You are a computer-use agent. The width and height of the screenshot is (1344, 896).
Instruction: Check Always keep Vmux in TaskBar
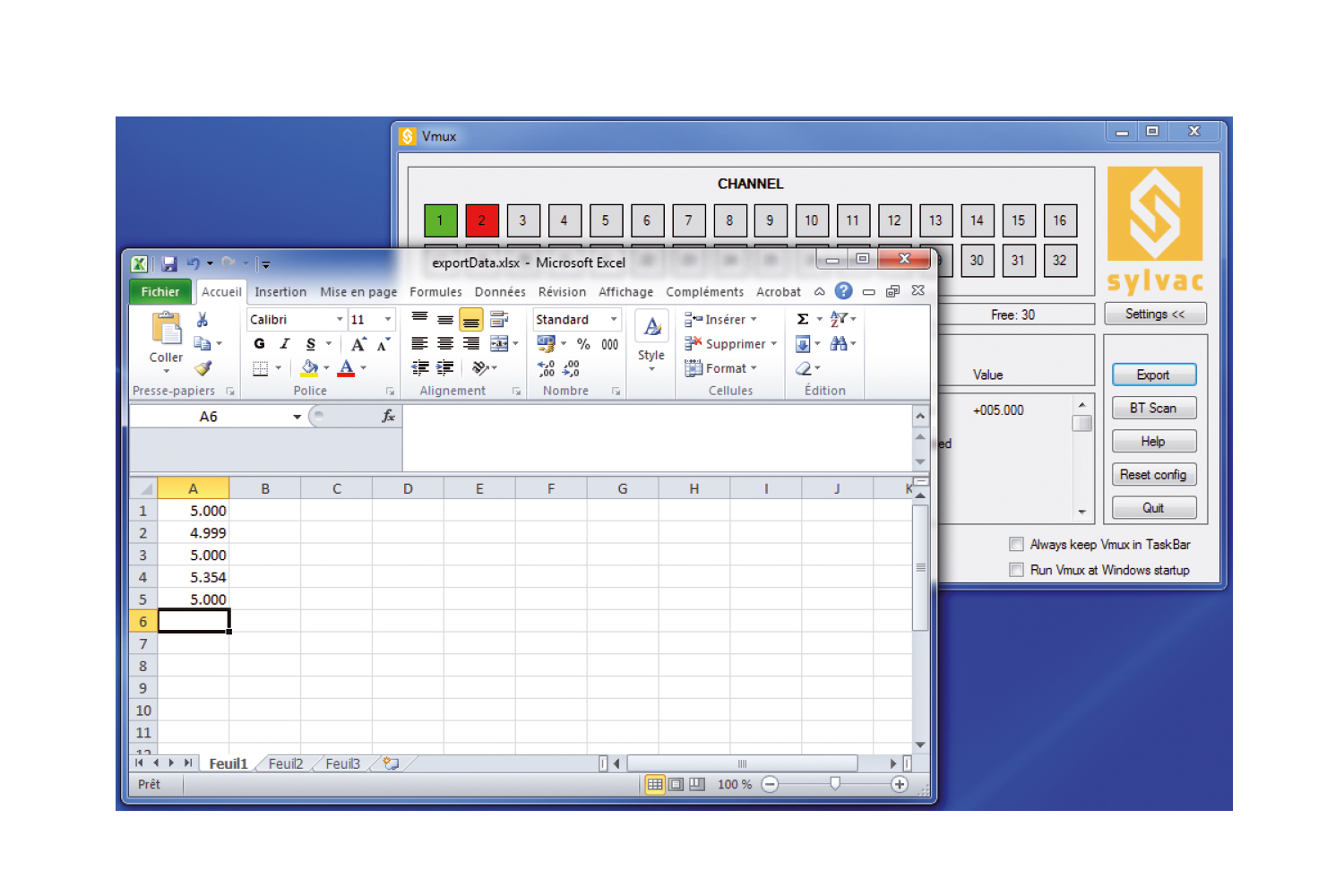point(1017,545)
